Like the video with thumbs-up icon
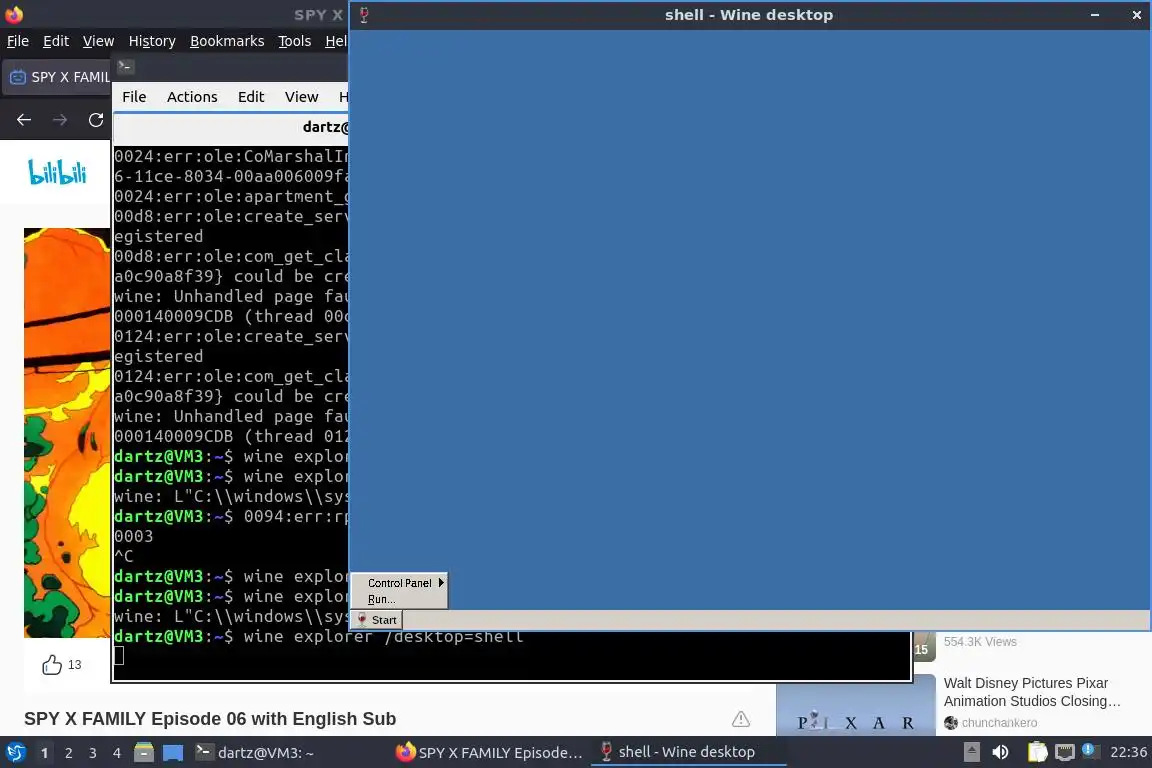This screenshot has width=1152, height=768. pos(51,664)
